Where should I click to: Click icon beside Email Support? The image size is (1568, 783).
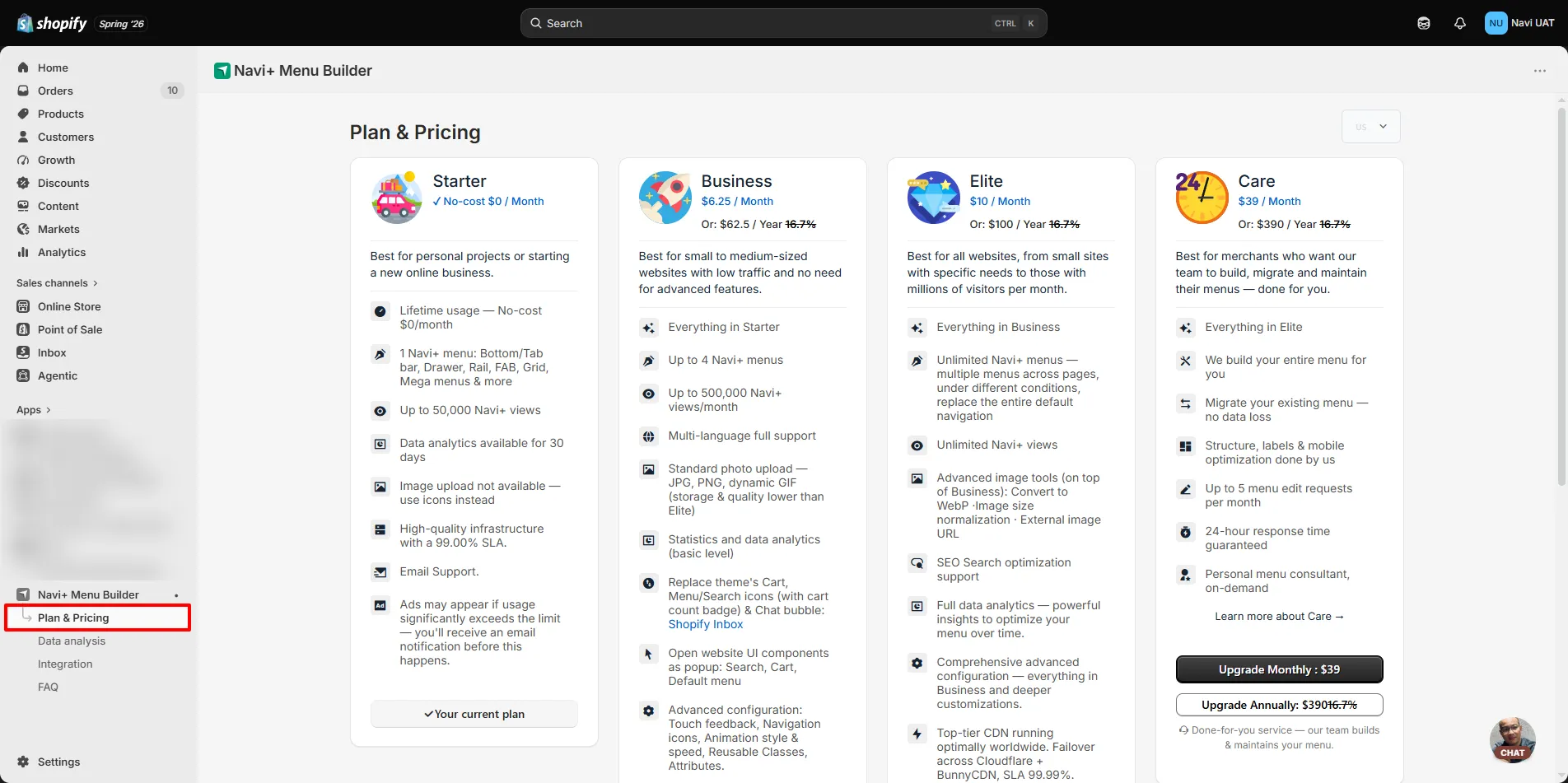coord(380,572)
